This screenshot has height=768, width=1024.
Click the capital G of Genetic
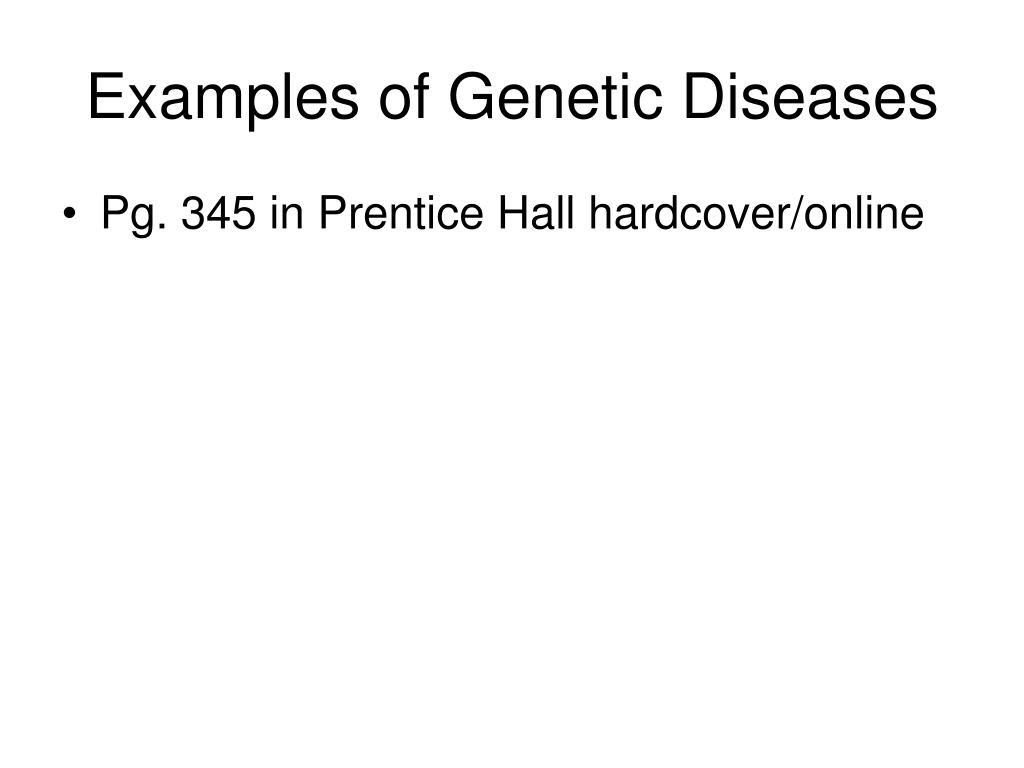[x=472, y=96]
